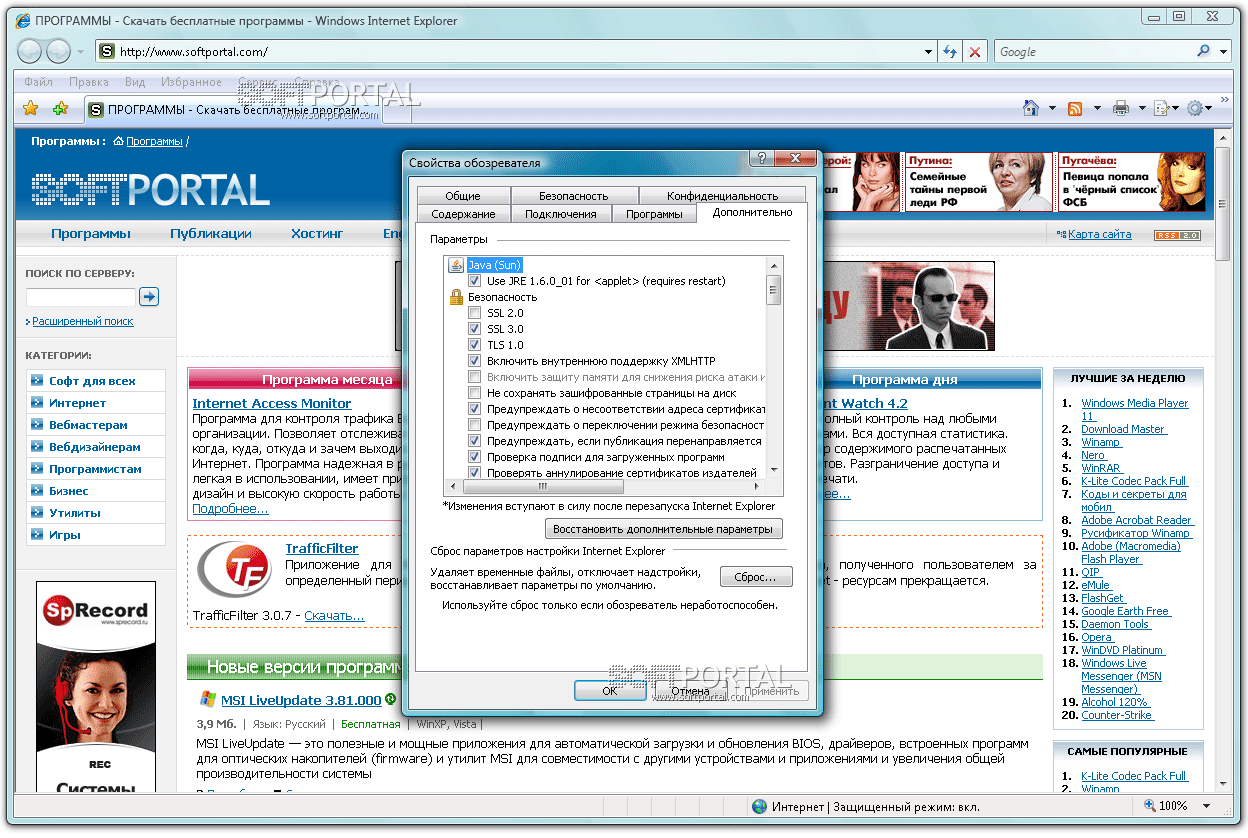Click the Google search magnifier icon
The image size is (1248, 838).
tap(1203, 51)
